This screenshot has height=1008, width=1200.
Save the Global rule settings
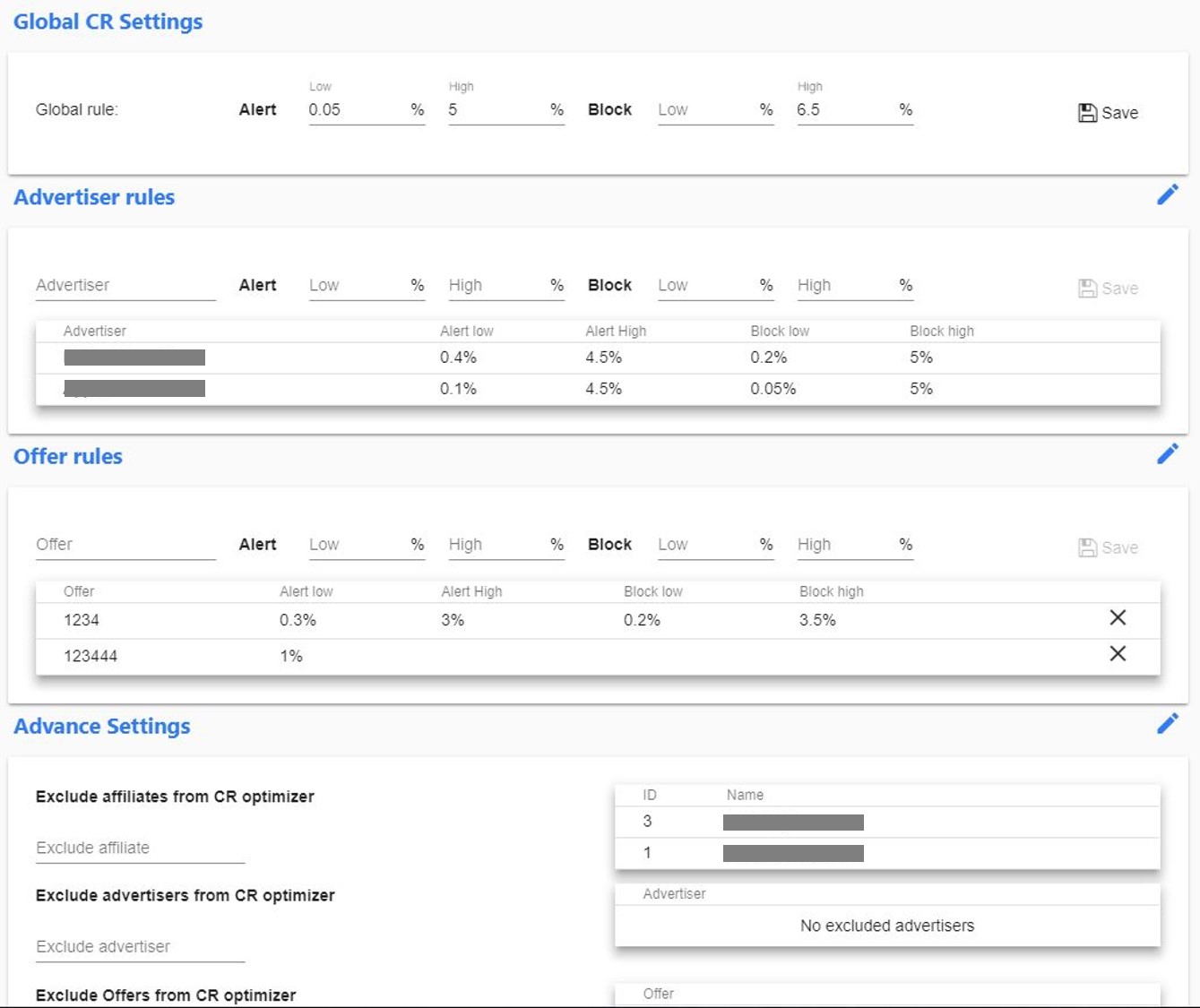click(1108, 113)
